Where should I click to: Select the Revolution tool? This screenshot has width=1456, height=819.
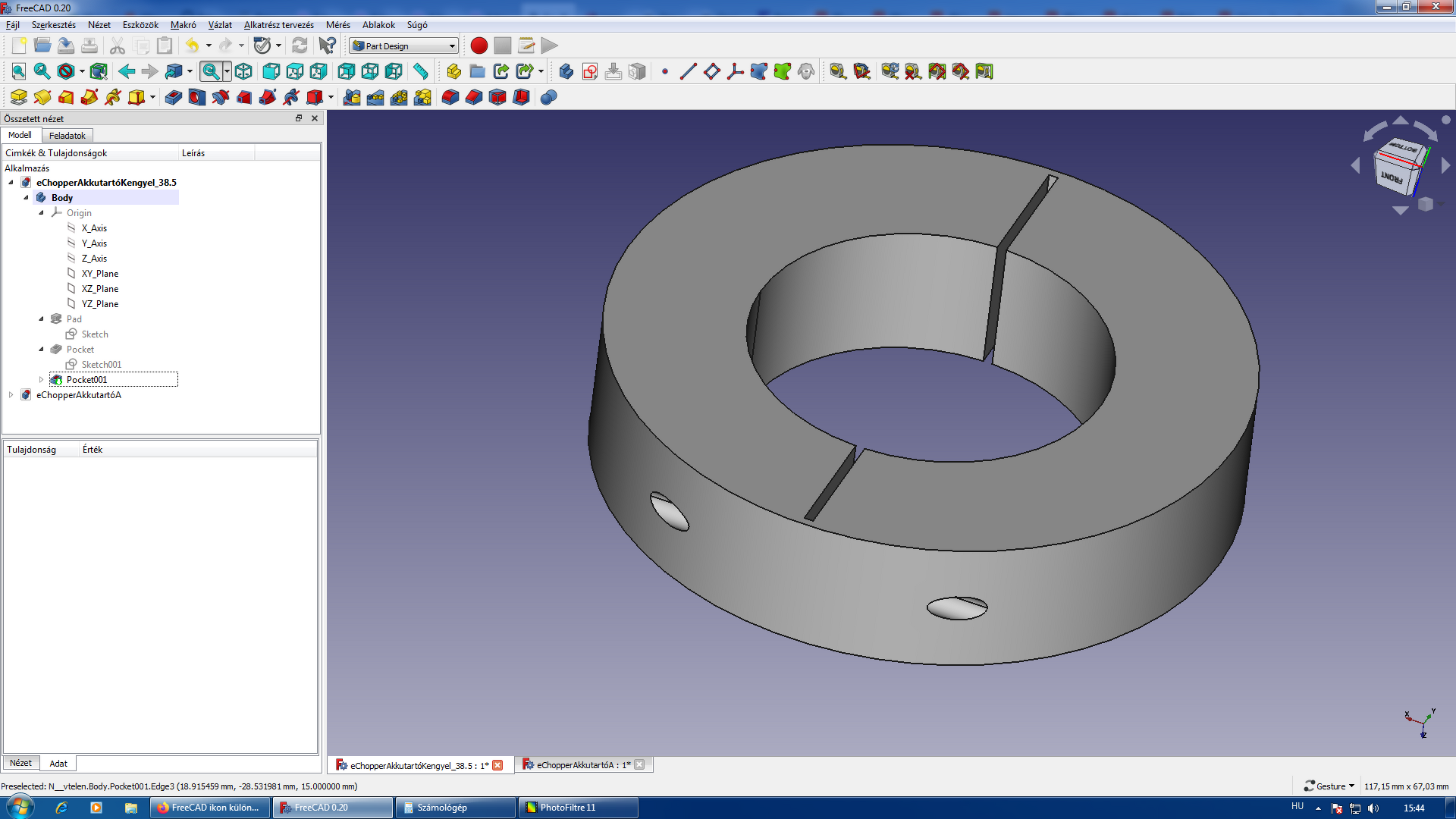coord(42,97)
